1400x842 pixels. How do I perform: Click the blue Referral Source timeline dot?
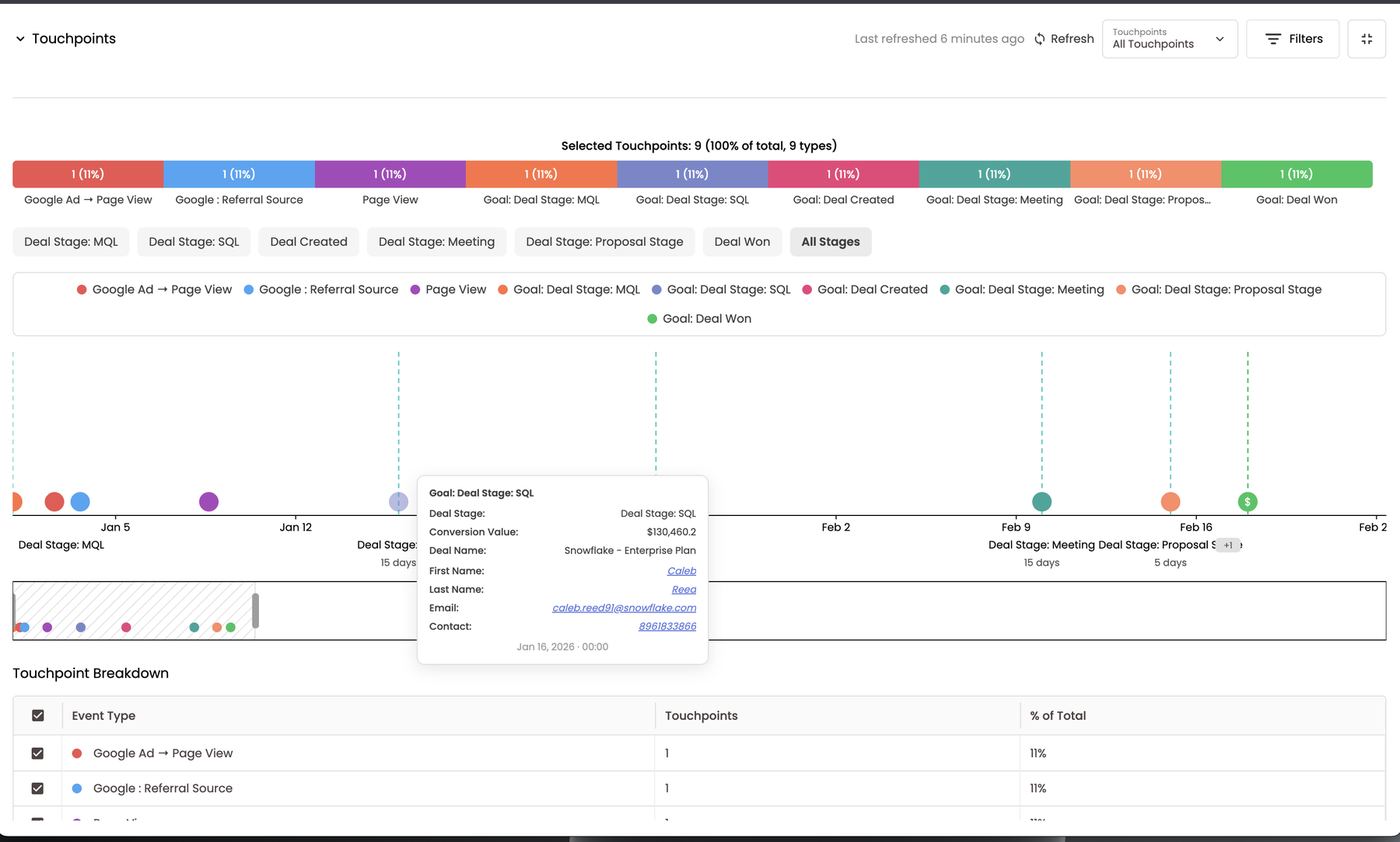tap(80, 502)
